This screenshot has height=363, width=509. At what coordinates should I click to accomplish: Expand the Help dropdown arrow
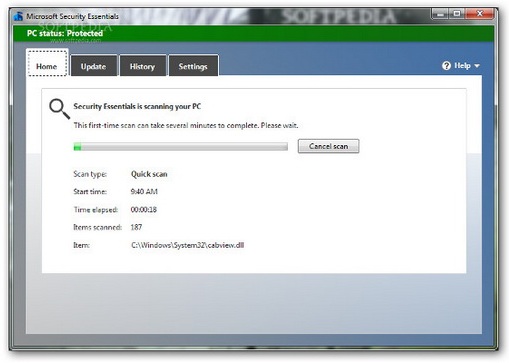pyautogui.click(x=477, y=66)
